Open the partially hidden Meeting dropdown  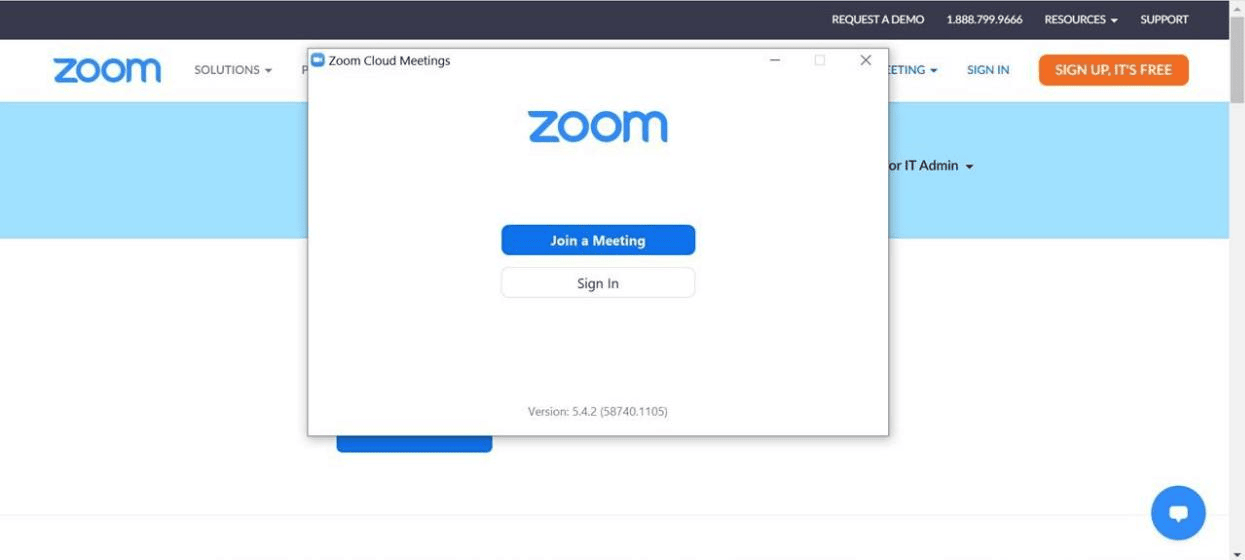point(912,70)
